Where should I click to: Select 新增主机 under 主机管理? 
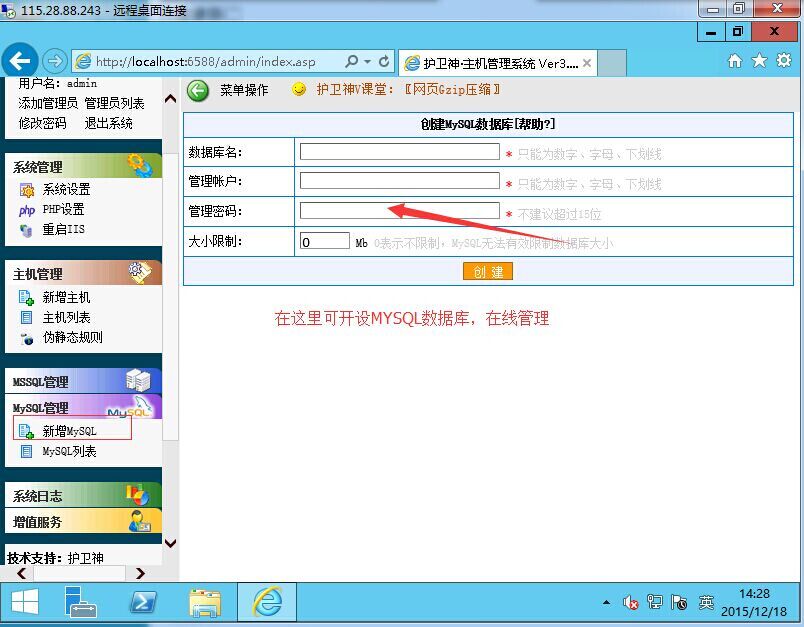[66, 297]
